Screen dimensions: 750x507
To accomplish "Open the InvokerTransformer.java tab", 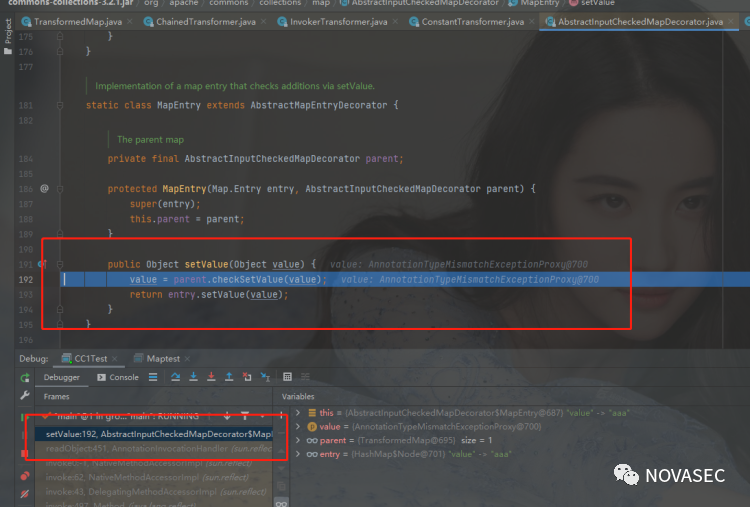I will 333,22.
